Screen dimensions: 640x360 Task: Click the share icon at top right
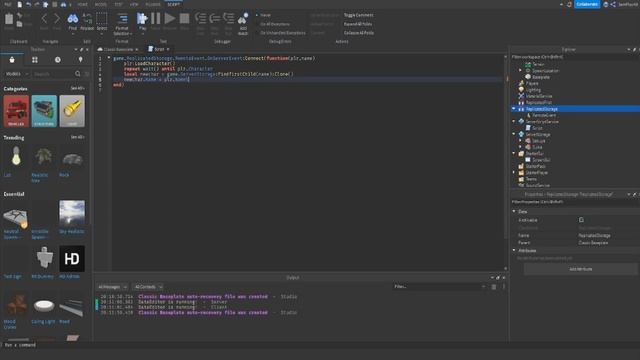[613, 4]
